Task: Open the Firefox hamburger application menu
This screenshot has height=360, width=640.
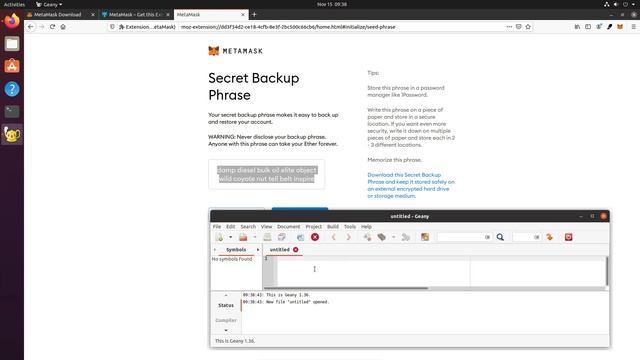Action: click(x=633, y=27)
